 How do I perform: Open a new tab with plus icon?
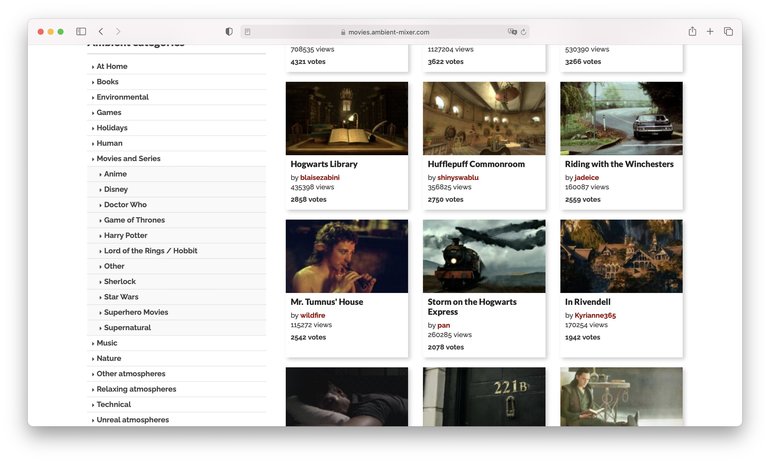pyautogui.click(x=710, y=31)
